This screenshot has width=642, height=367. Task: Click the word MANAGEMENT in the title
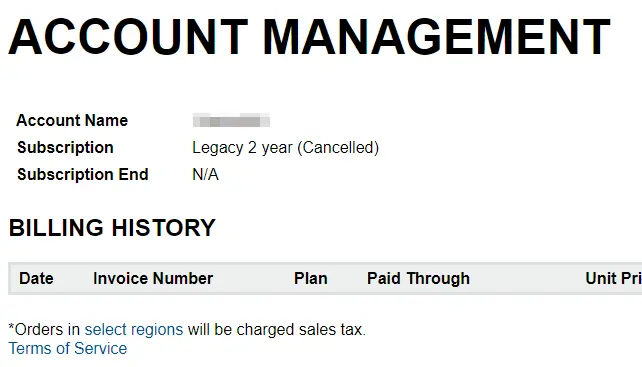[436, 37]
